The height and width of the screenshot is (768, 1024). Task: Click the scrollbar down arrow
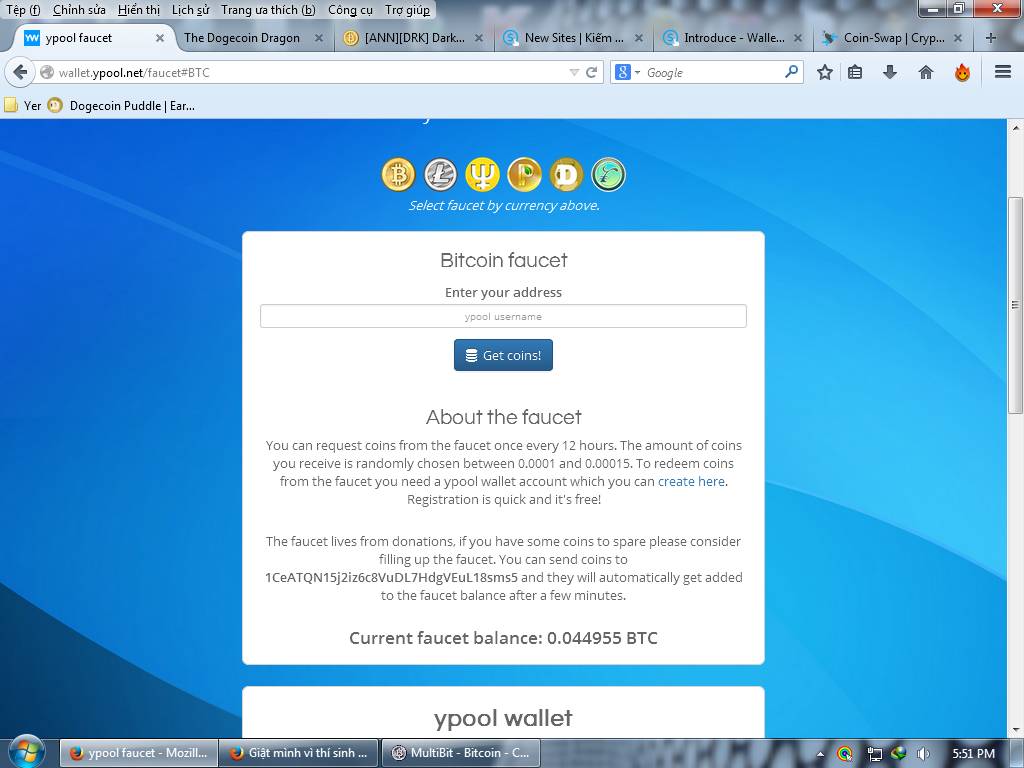(1015, 729)
